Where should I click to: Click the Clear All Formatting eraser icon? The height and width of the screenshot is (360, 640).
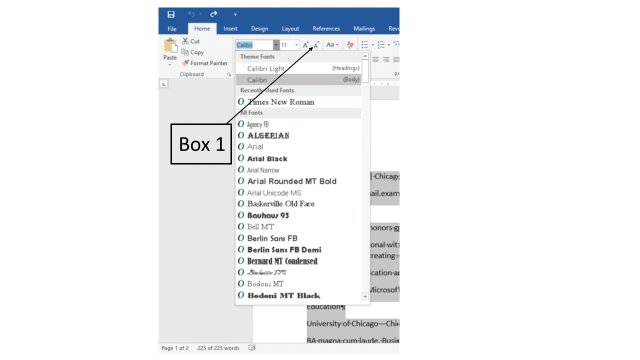350,45
